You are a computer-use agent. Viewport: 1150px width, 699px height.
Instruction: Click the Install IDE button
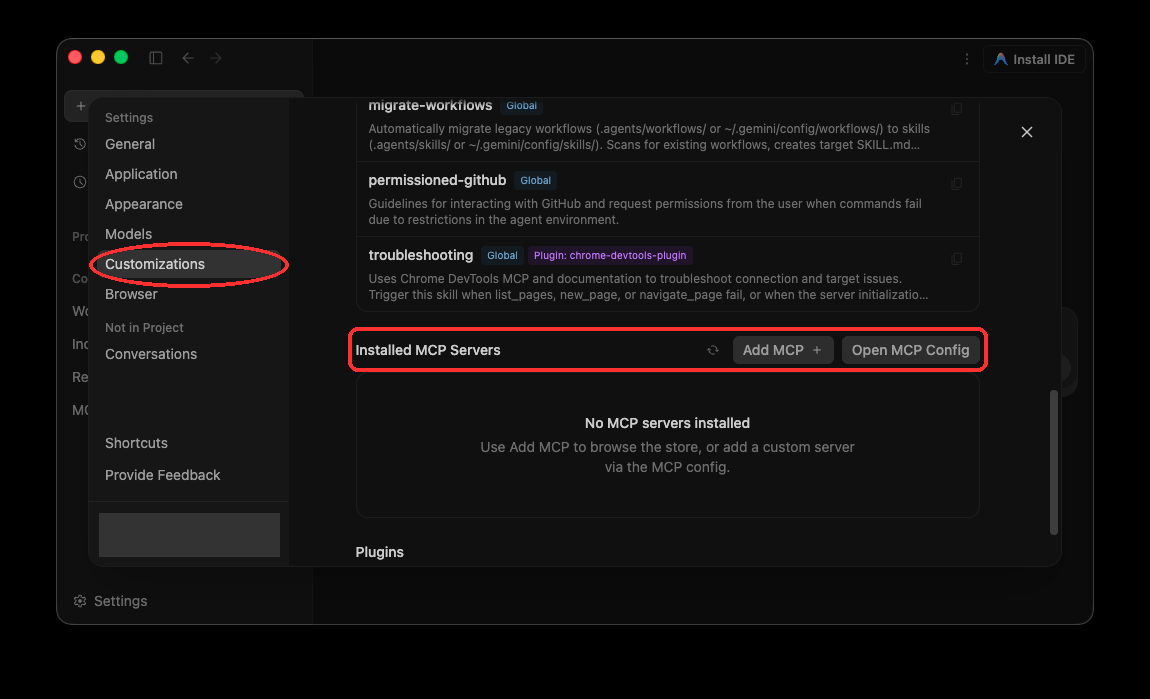pos(1034,59)
